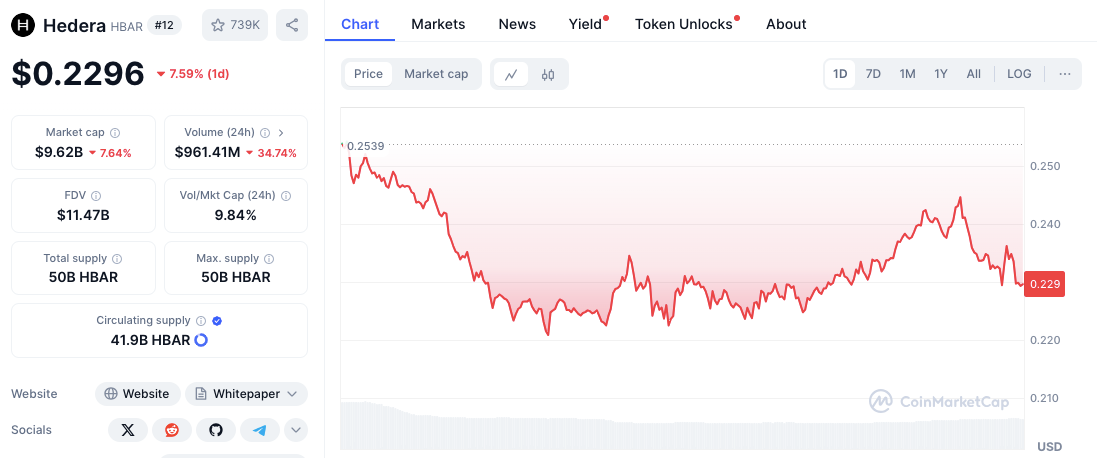Image resolution: width=1097 pixels, height=458 pixels.
Task: Click the circulating supply progress ring
Action: tap(201, 340)
